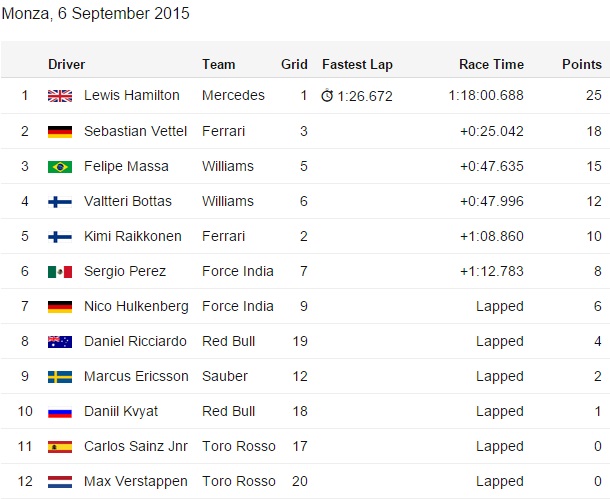Click the Brazilian flag beside Felipe Massa
610x499 pixels.
(x=60, y=167)
